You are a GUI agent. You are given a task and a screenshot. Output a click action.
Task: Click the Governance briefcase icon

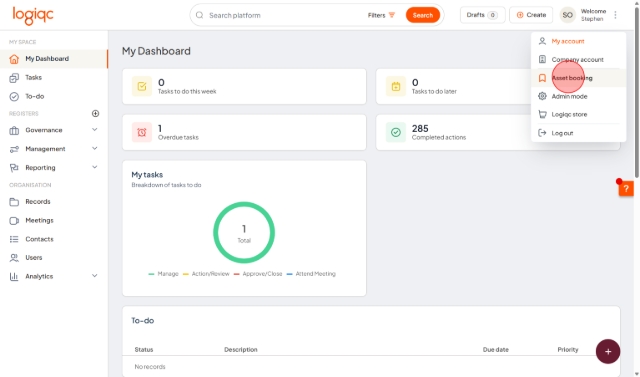pyautogui.click(x=14, y=130)
